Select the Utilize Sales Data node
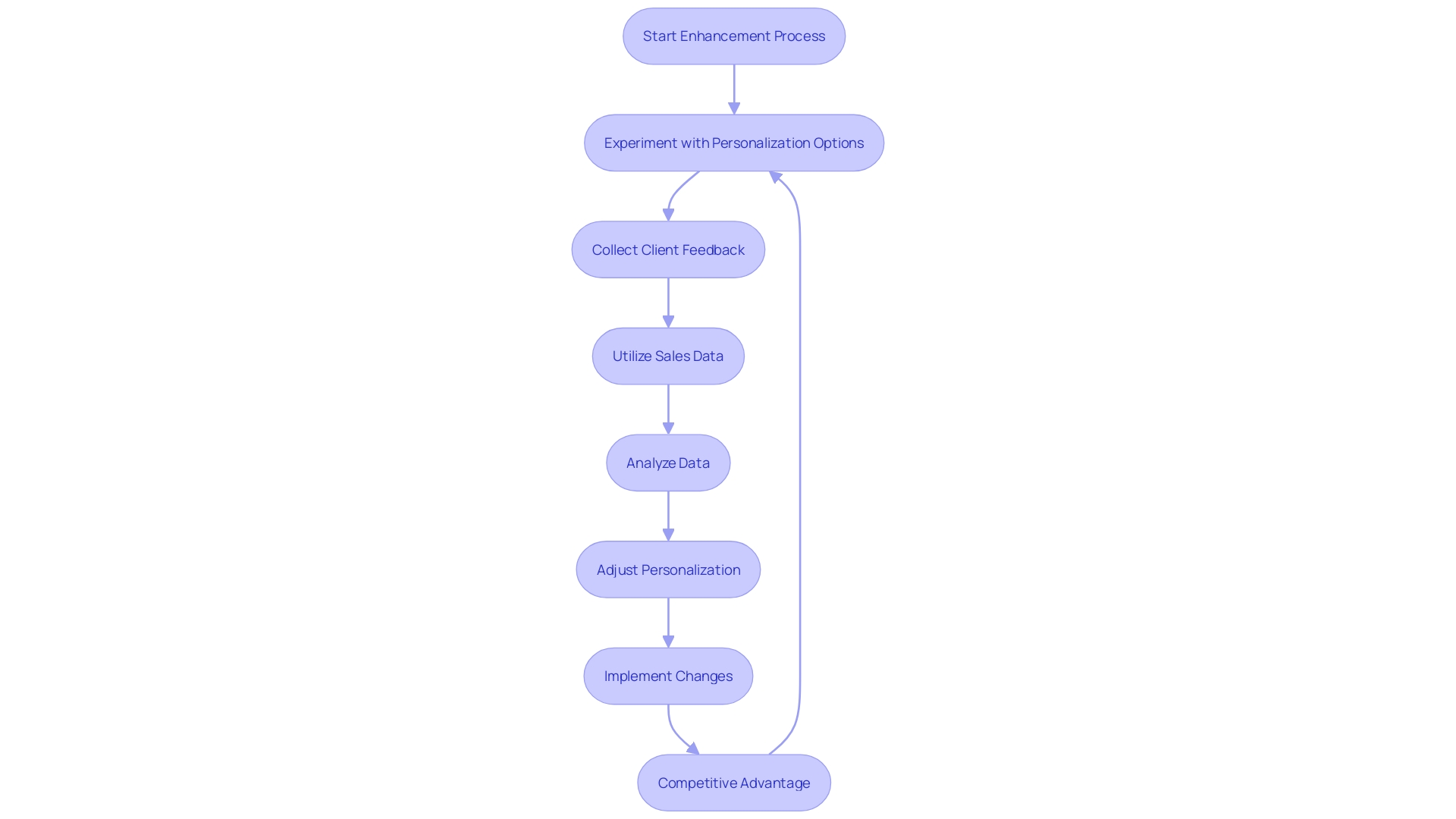This screenshot has width=1456, height=819. pyautogui.click(x=668, y=356)
